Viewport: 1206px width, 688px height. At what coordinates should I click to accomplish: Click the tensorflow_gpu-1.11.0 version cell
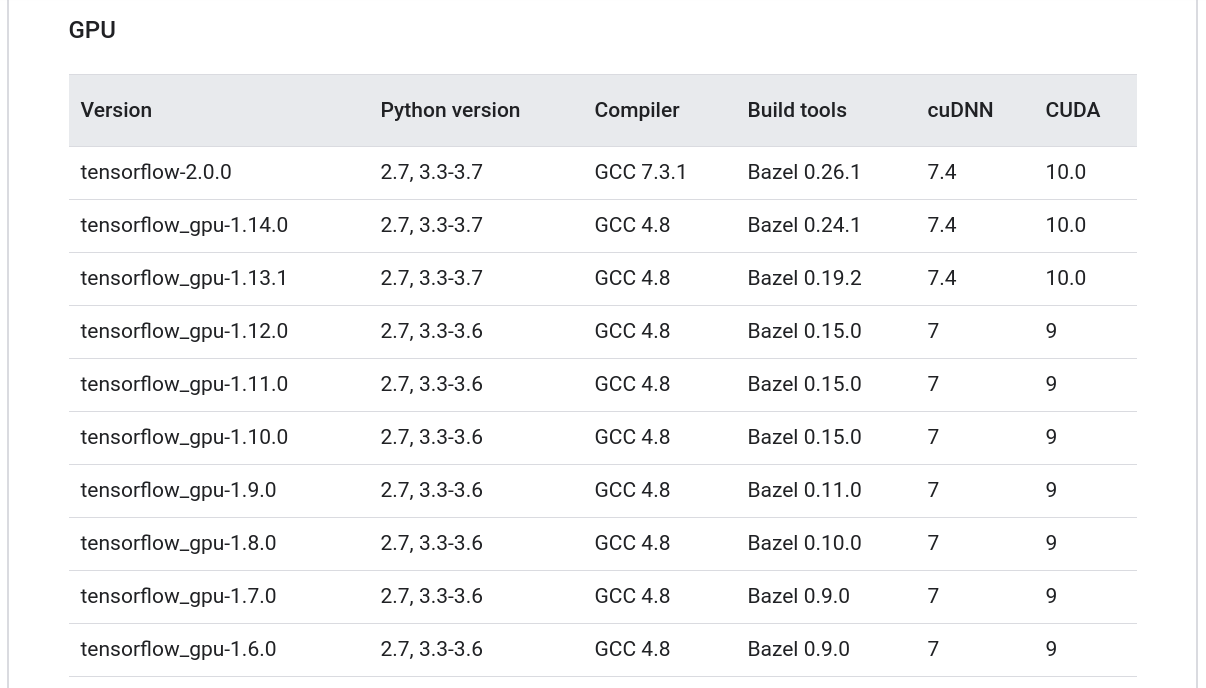pyautogui.click(x=184, y=384)
